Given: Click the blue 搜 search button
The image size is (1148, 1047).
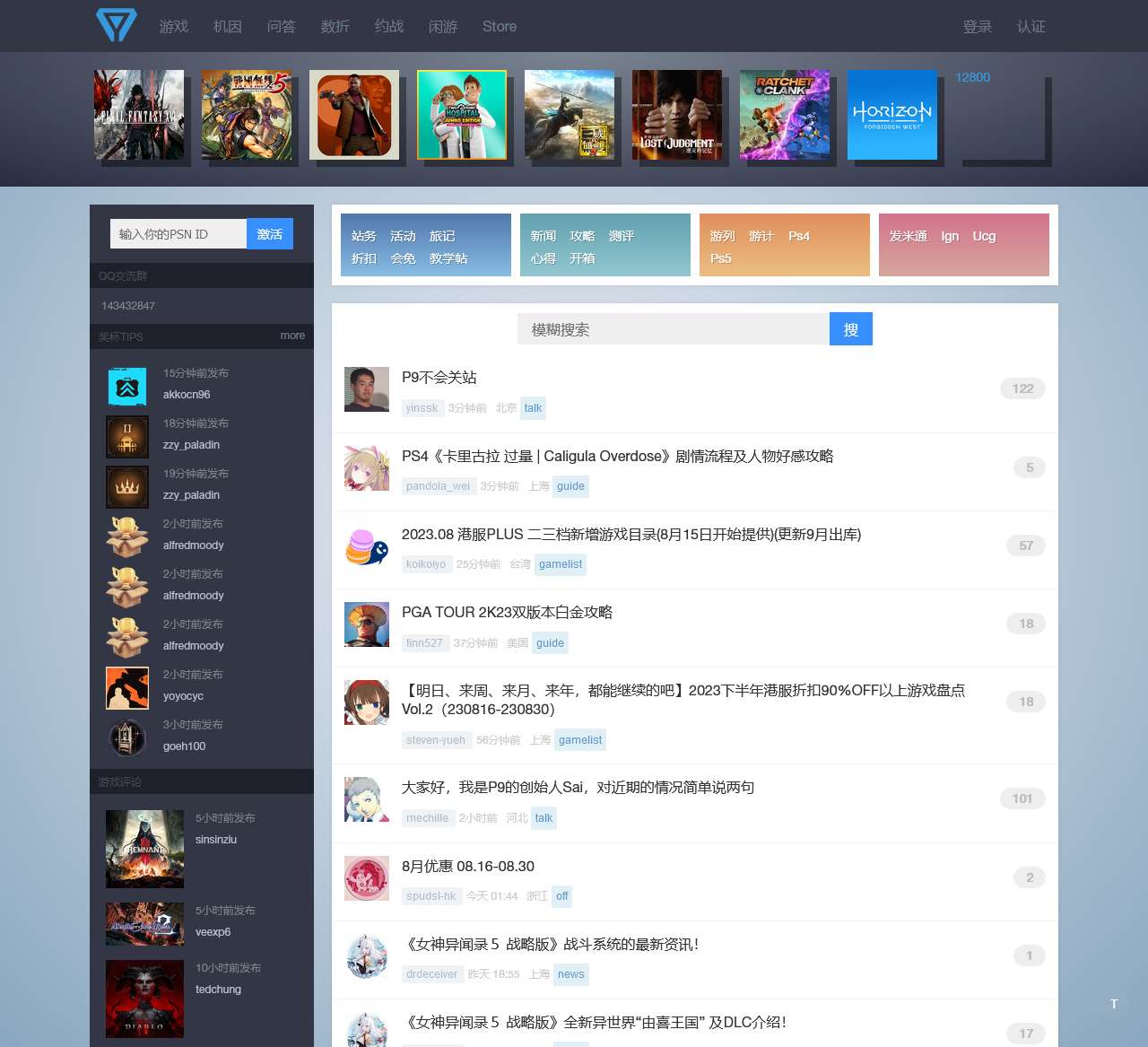Looking at the screenshot, I should [851, 329].
